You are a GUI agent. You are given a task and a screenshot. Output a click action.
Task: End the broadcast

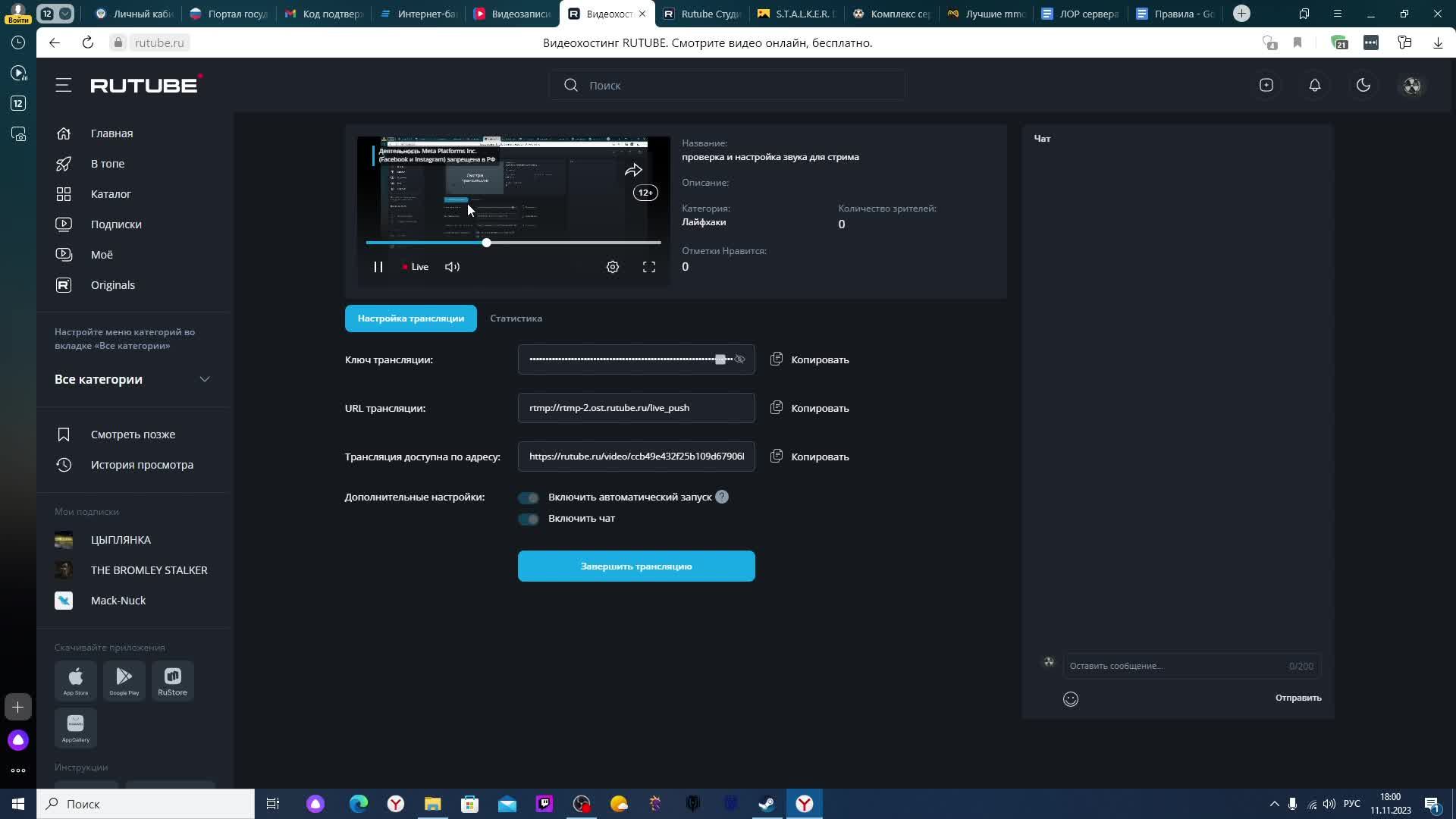coord(636,566)
